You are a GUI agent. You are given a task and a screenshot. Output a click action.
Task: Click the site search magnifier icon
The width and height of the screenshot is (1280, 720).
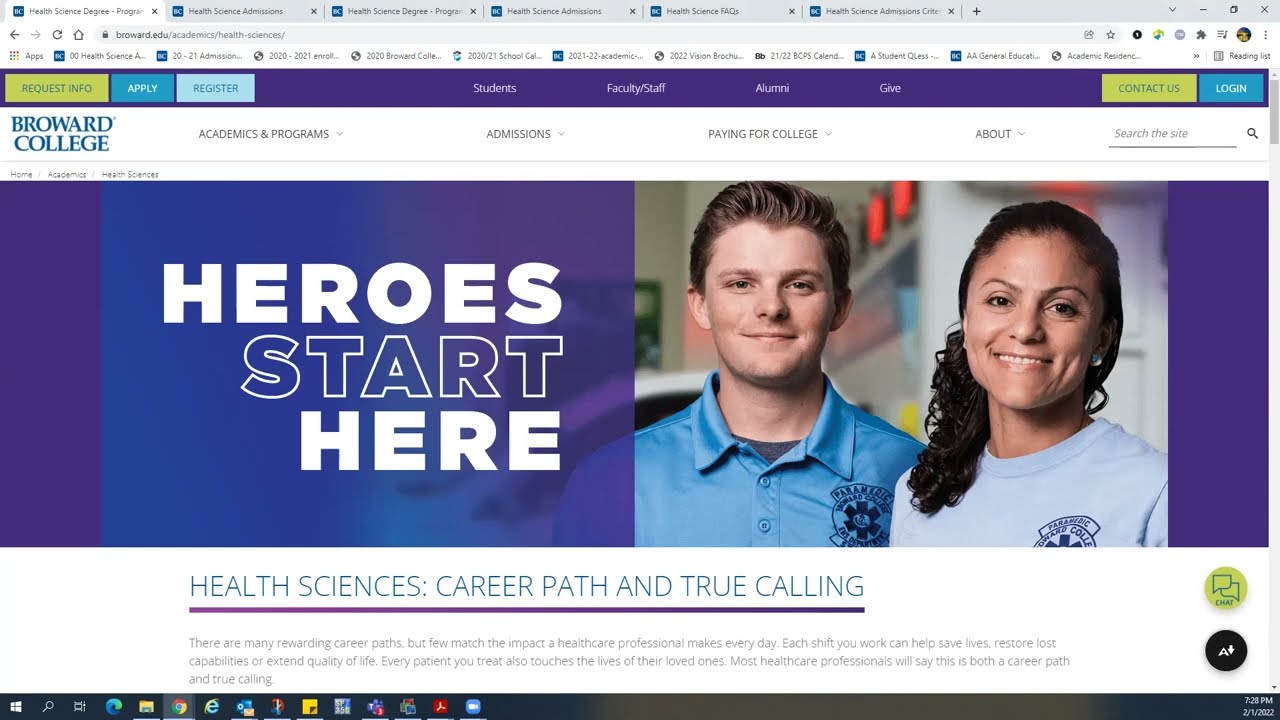click(x=1252, y=133)
